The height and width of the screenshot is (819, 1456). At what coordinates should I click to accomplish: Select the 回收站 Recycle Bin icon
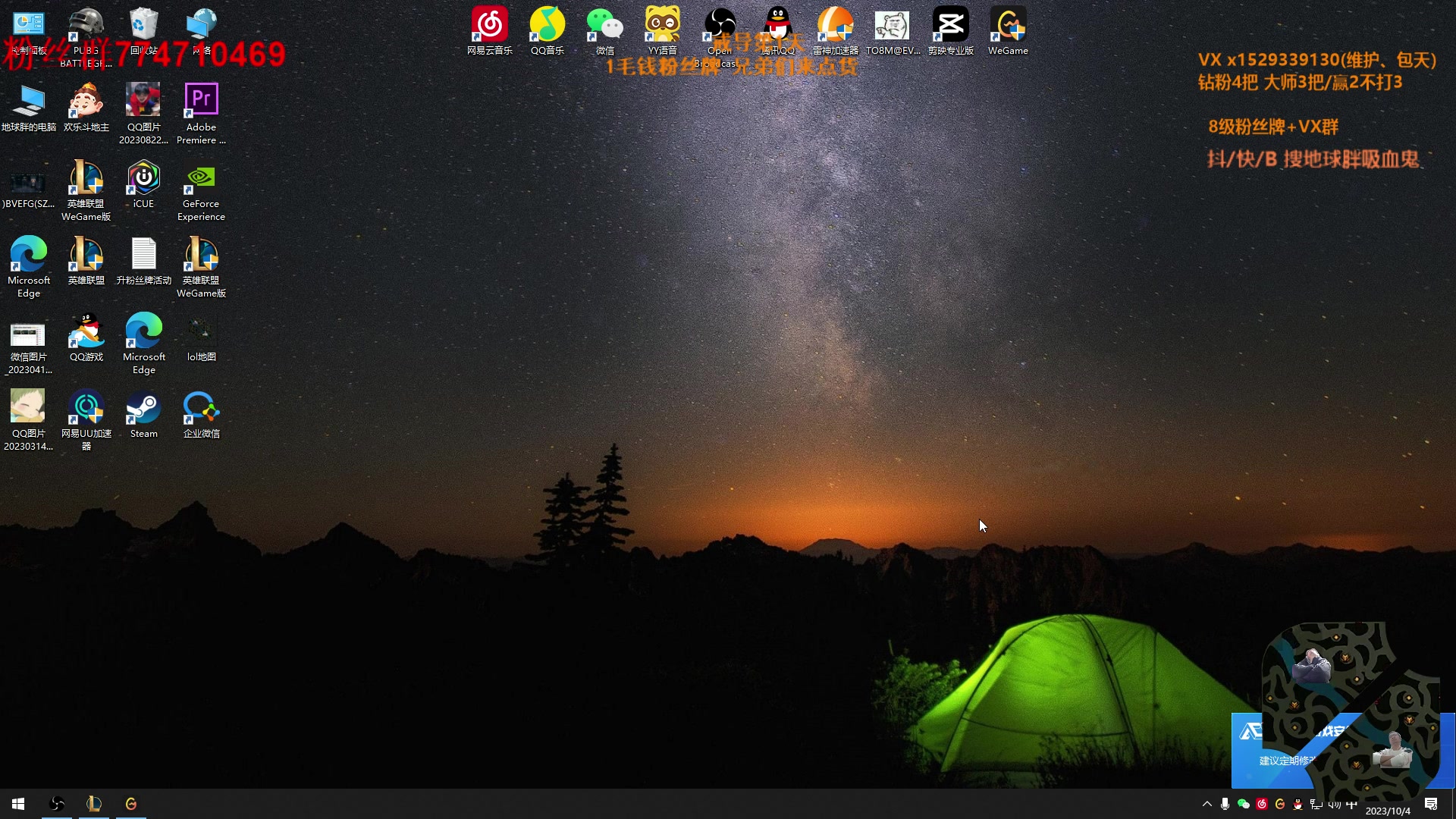(x=144, y=30)
